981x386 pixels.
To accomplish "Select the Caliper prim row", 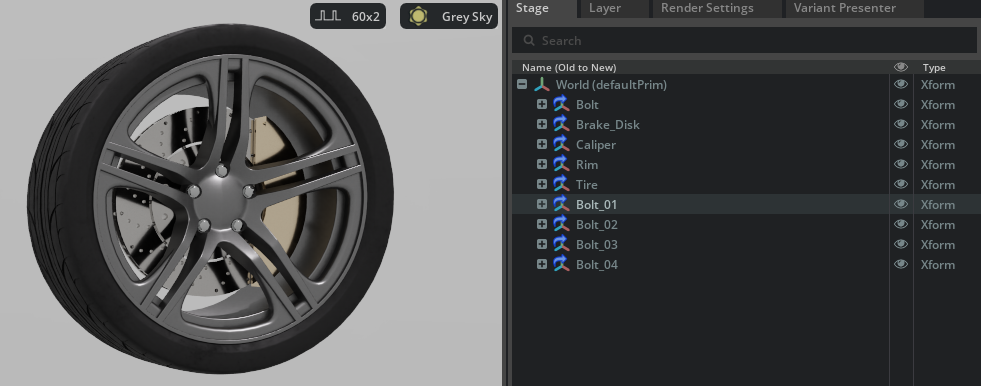I will (x=746, y=145).
